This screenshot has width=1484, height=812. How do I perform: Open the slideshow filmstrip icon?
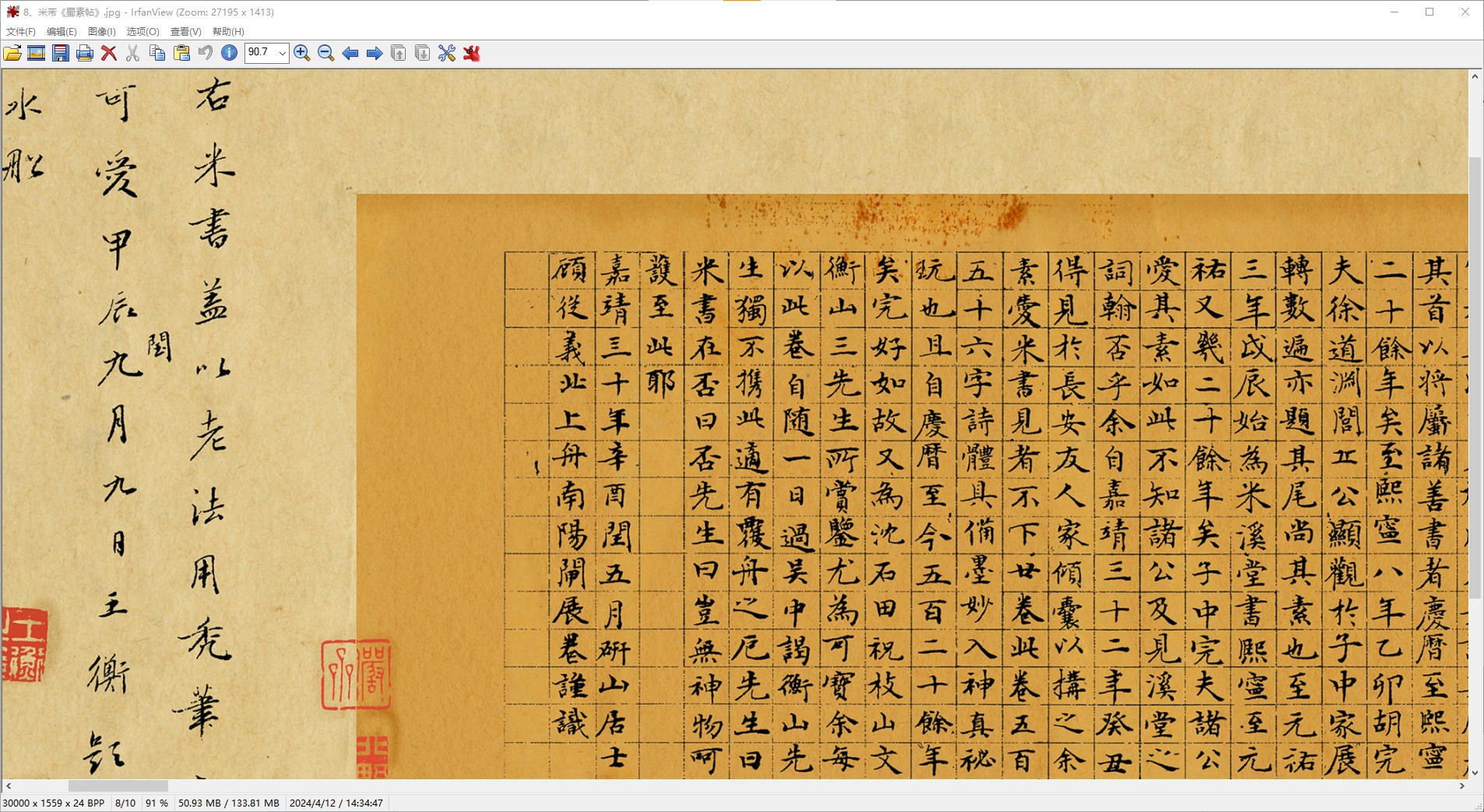[37, 53]
